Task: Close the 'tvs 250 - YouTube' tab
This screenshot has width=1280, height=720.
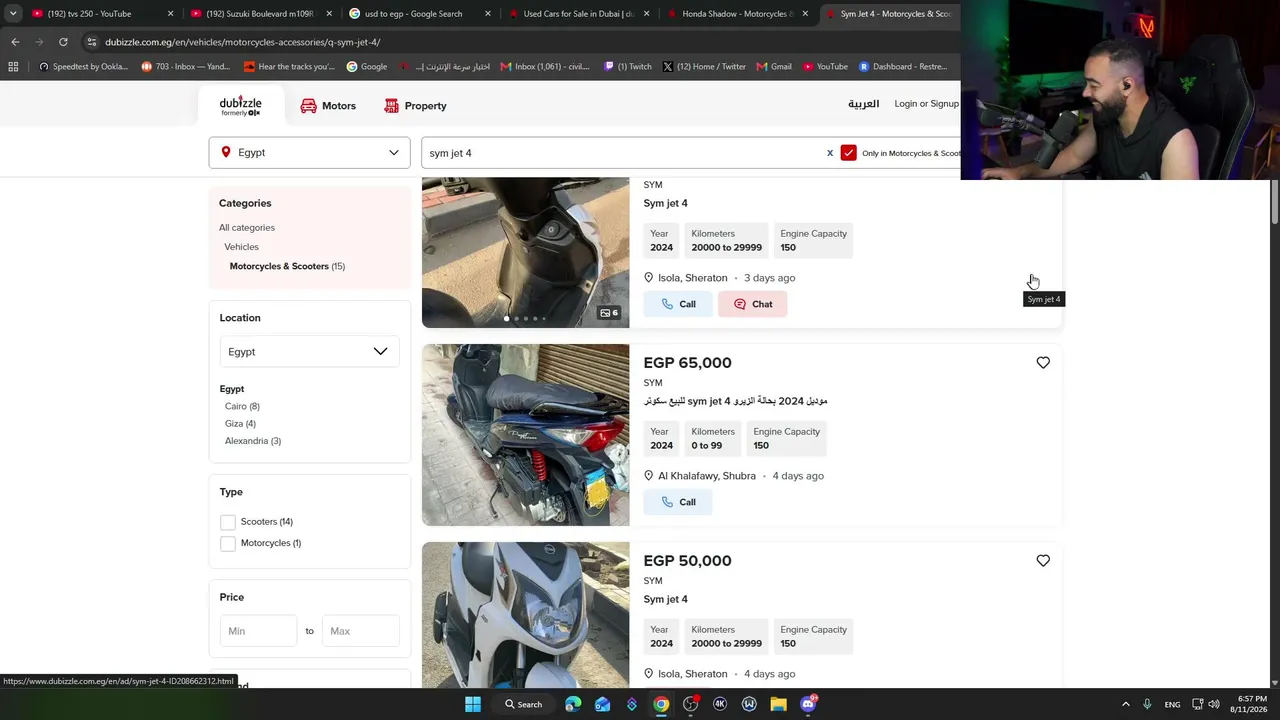Action: click(x=170, y=14)
